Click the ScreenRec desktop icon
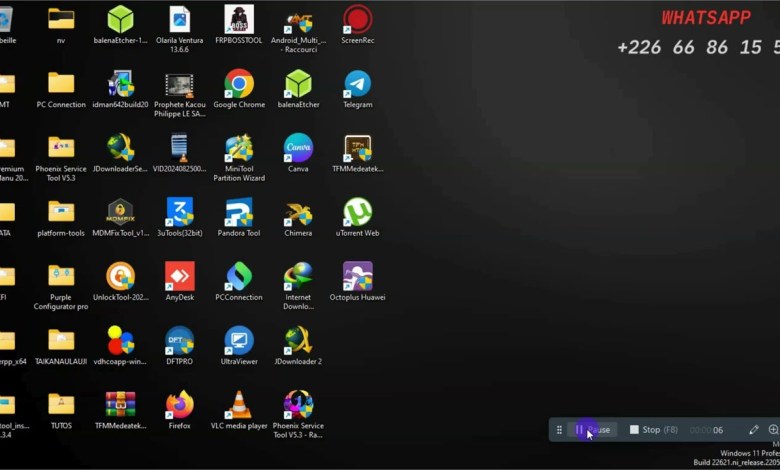This screenshot has width=780, height=470. (x=357, y=20)
